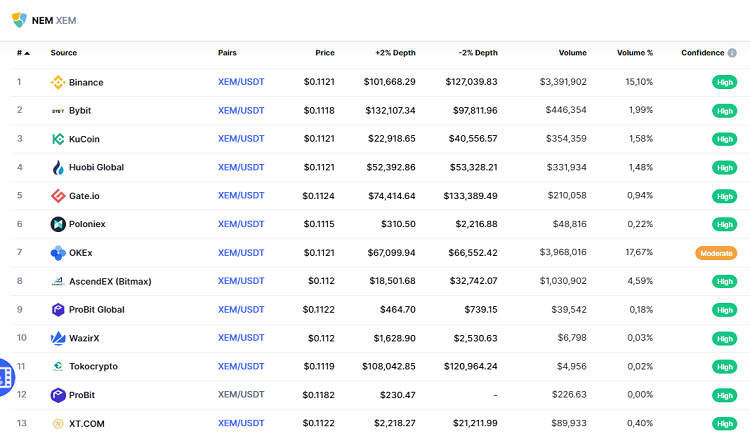Open AscendEX XEM/USDT pair link
This screenshot has width=750, height=436.
point(241,281)
